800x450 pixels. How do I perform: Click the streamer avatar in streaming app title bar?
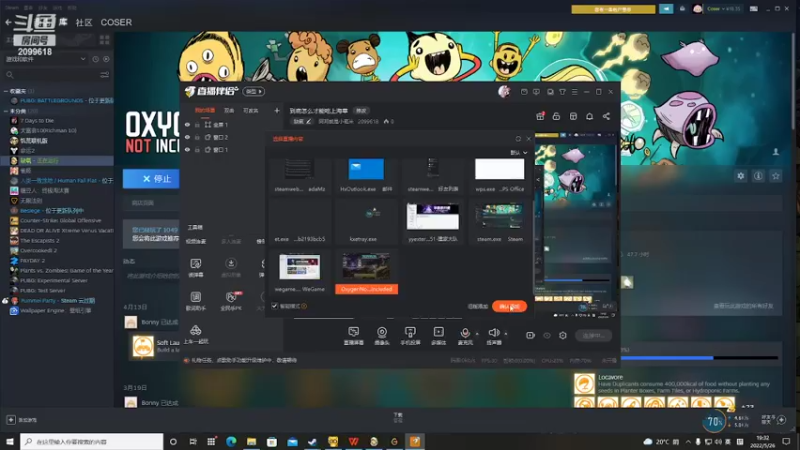pyautogui.click(x=504, y=92)
